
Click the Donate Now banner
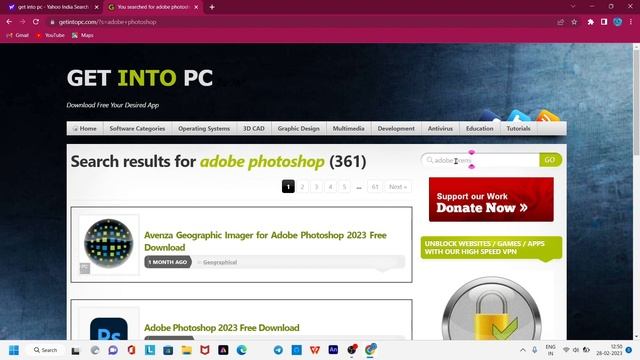[491, 200]
